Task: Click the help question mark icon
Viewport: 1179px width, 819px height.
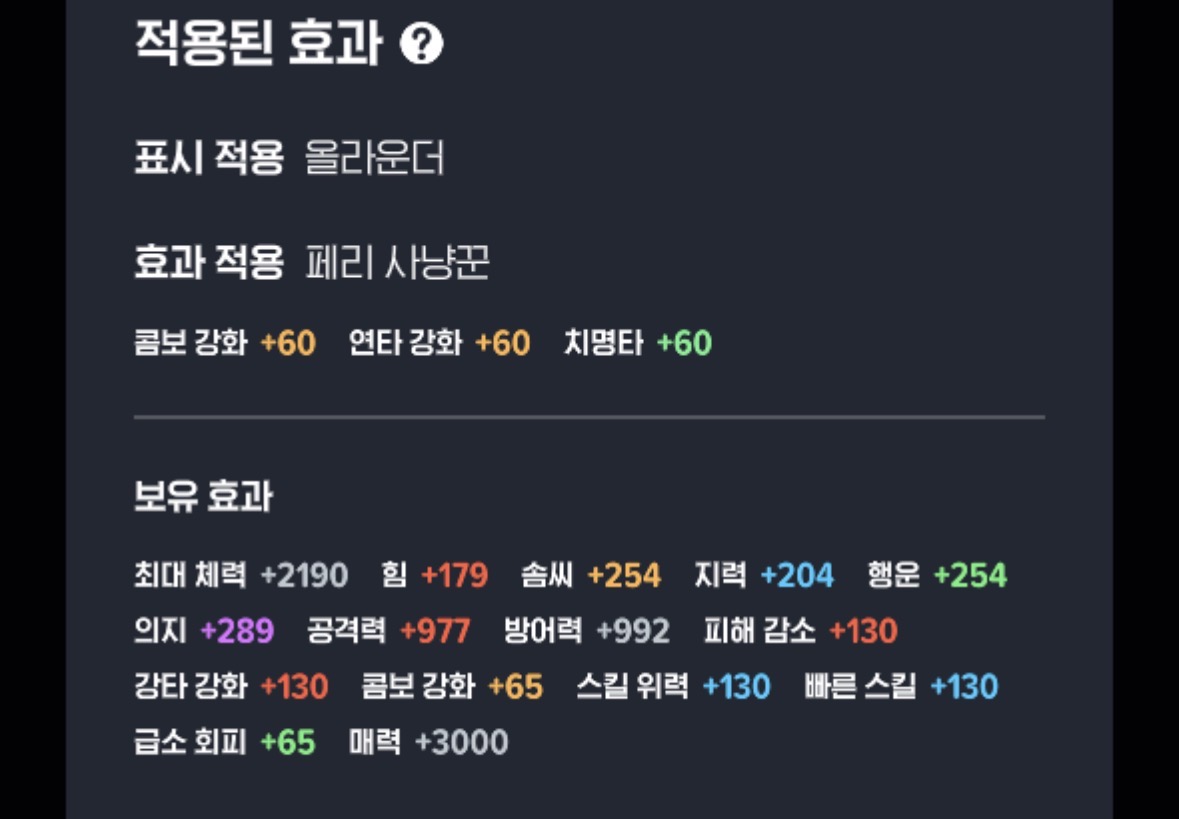Action: pyautogui.click(x=421, y=44)
